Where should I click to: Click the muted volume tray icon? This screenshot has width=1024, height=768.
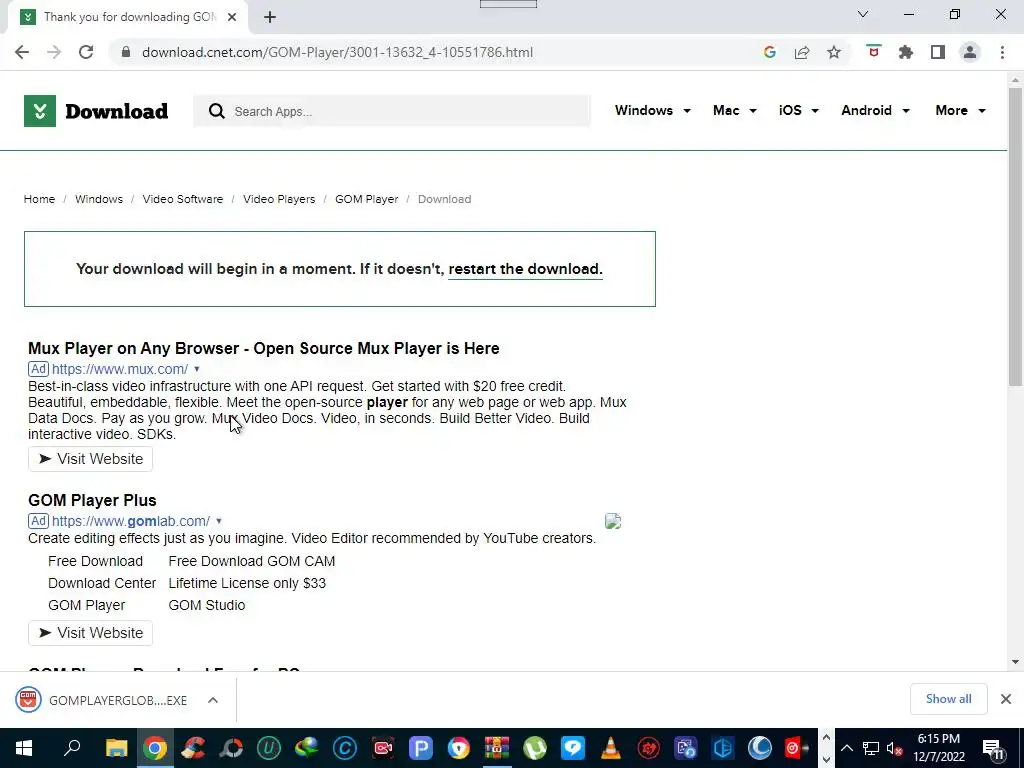pos(895,748)
